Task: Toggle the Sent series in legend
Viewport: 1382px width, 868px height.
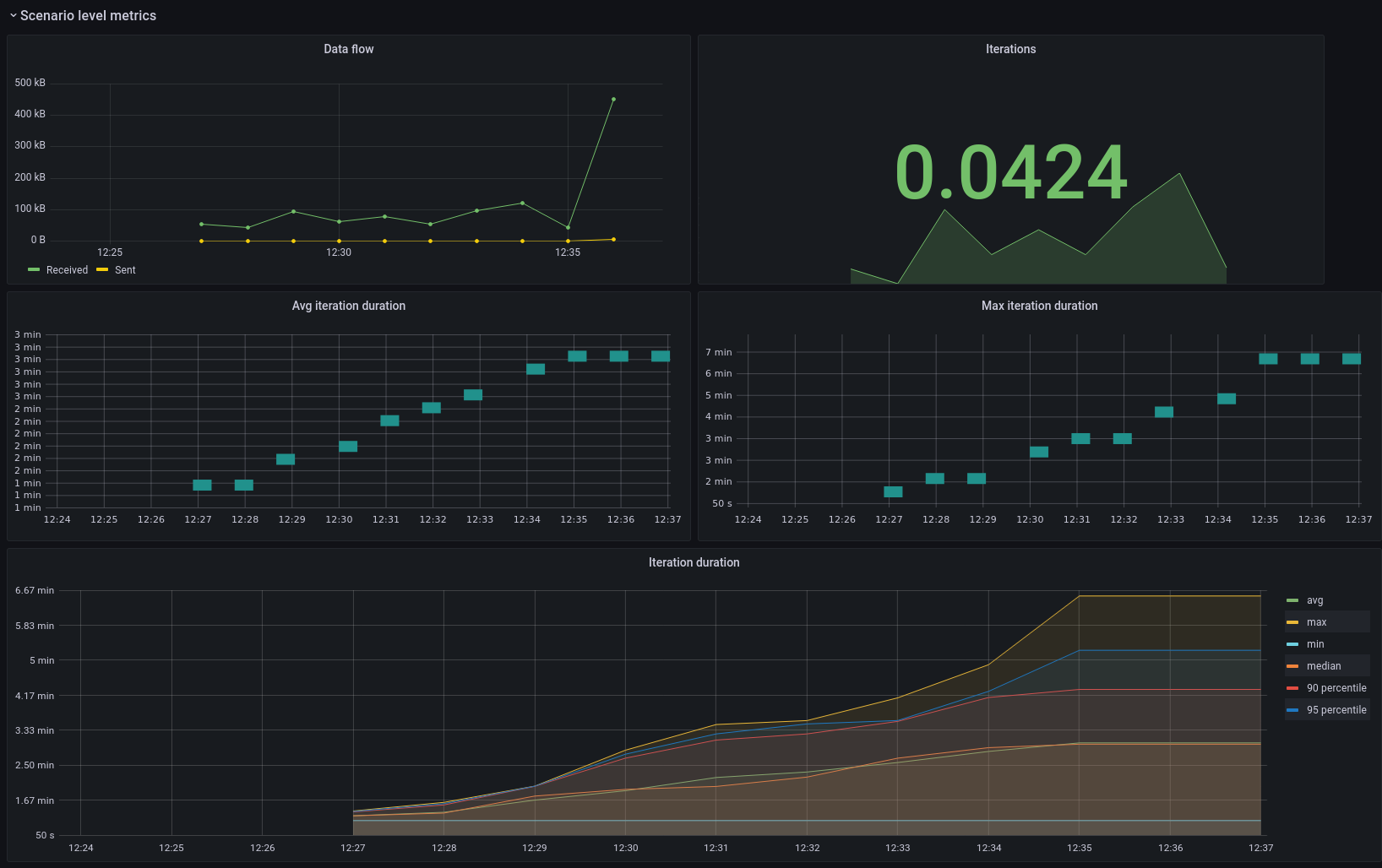Action: (x=125, y=270)
